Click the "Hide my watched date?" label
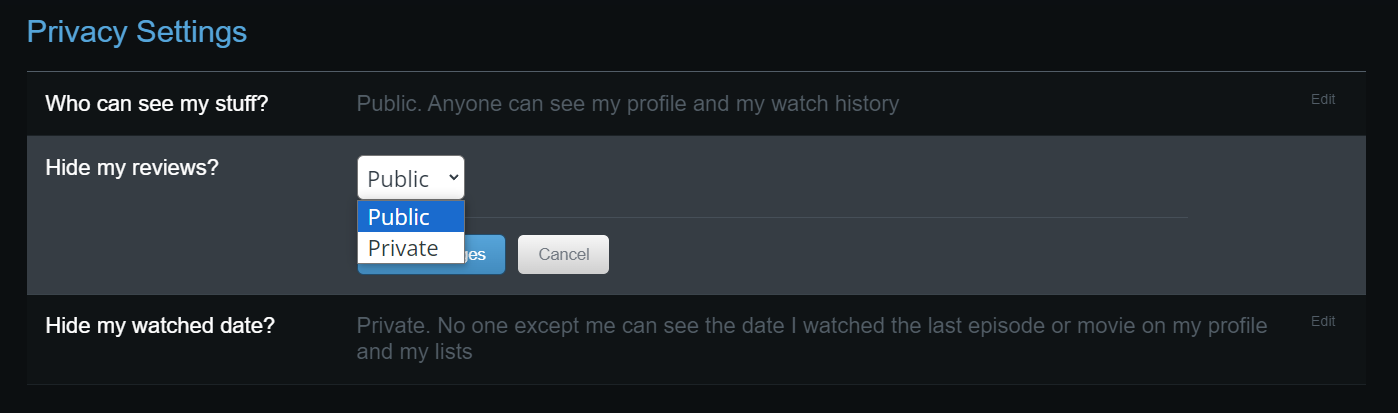 pyautogui.click(x=160, y=326)
